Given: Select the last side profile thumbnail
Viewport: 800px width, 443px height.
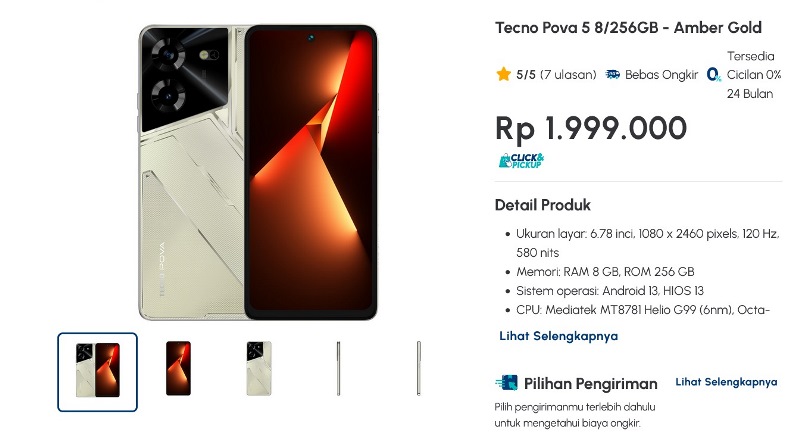Looking at the screenshot, I should click(x=418, y=368).
